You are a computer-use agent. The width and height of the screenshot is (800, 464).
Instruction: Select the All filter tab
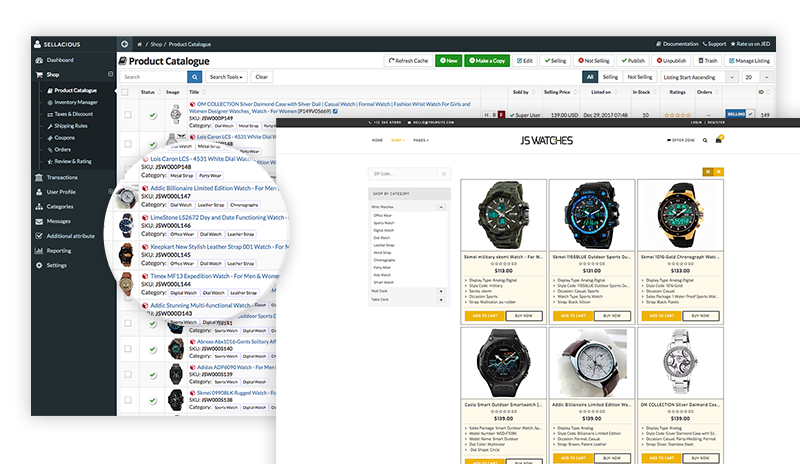pos(590,77)
